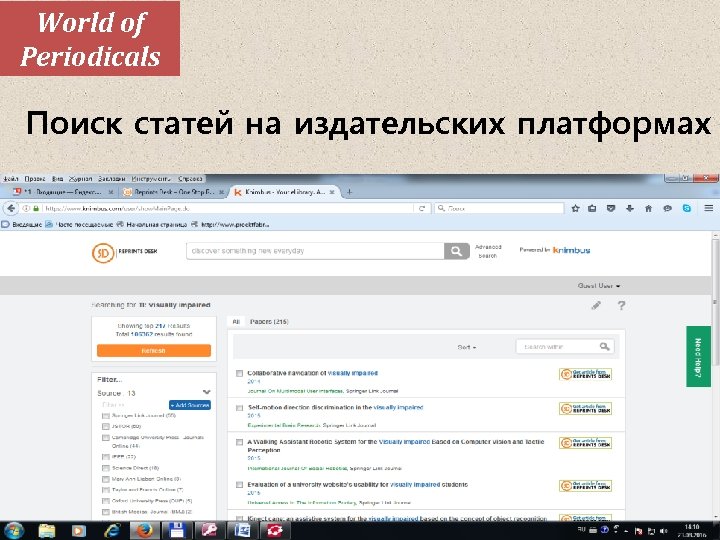Viewport: 720px width, 540px height.
Task: Open the Word taskbar icon
Action: [242, 531]
